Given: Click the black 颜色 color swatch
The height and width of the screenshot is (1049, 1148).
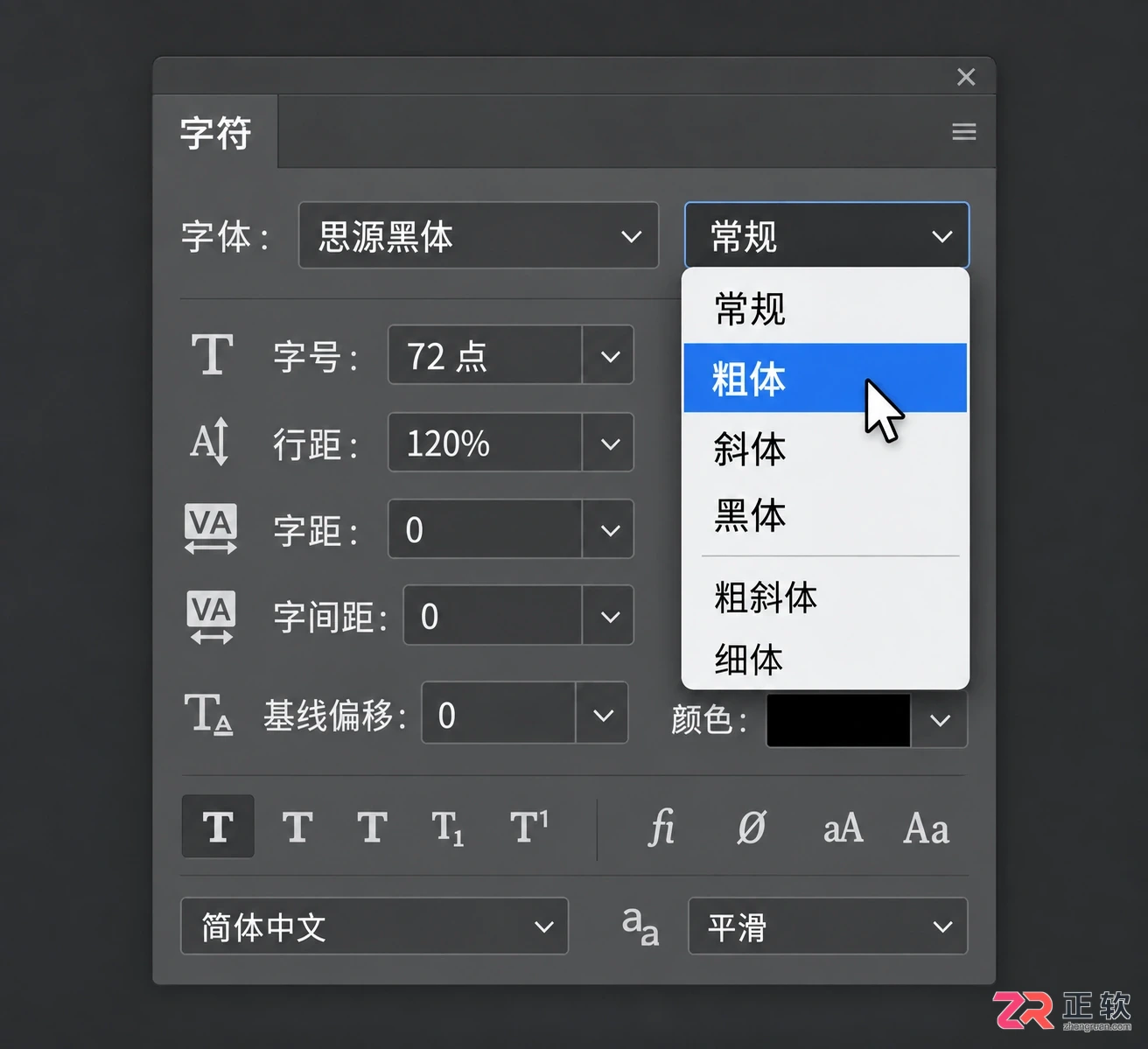Looking at the screenshot, I should (x=838, y=720).
